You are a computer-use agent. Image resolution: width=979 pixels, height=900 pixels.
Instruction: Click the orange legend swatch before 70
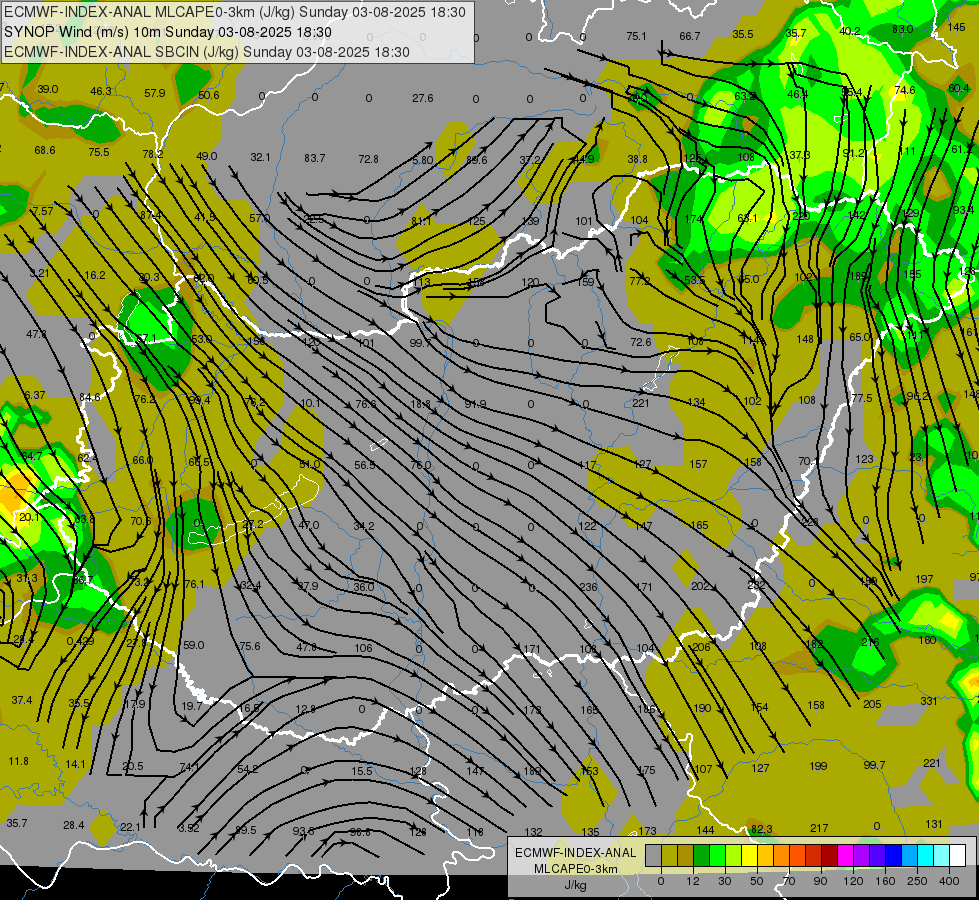tap(782, 856)
